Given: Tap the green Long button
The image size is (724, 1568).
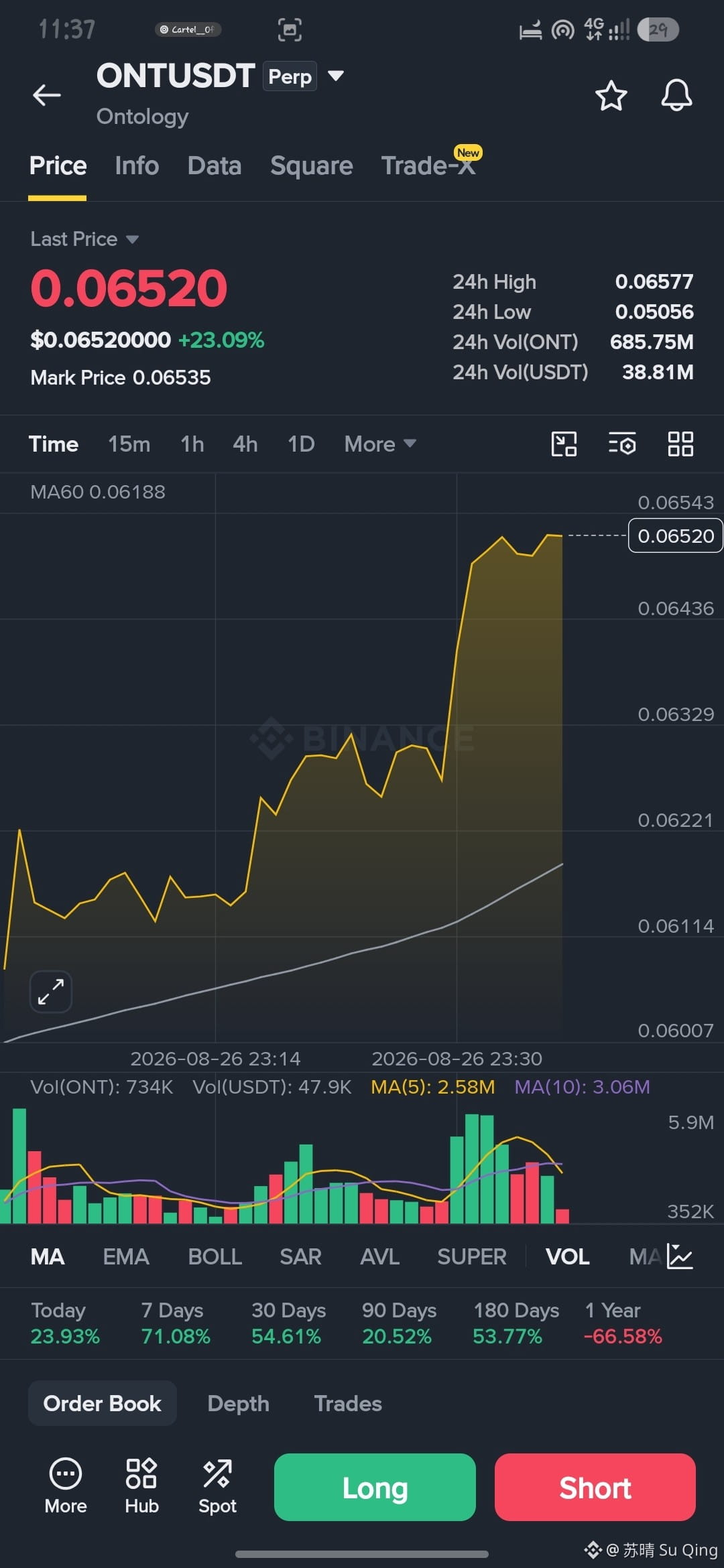Looking at the screenshot, I should click(375, 1487).
